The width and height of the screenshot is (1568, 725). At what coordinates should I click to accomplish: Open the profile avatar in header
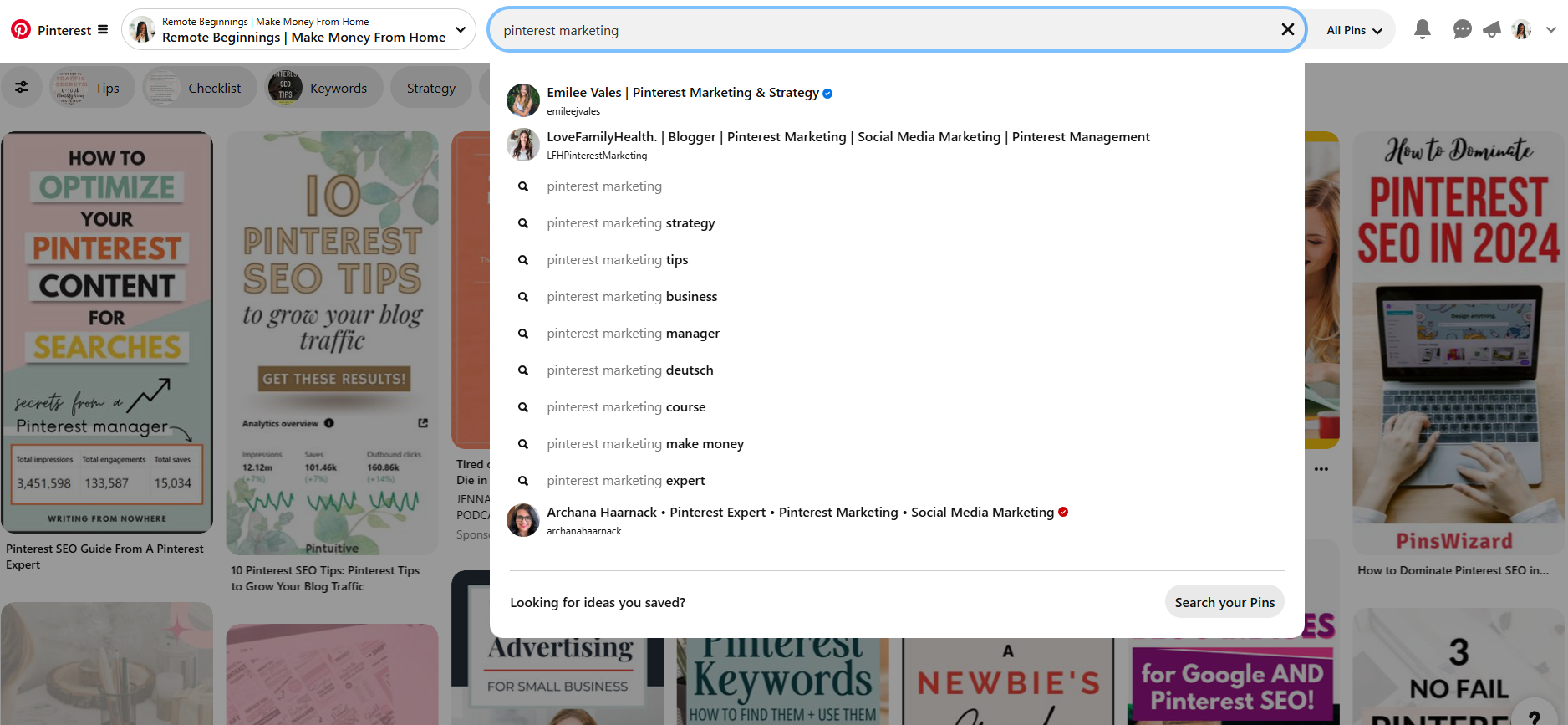pos(1522,30)
